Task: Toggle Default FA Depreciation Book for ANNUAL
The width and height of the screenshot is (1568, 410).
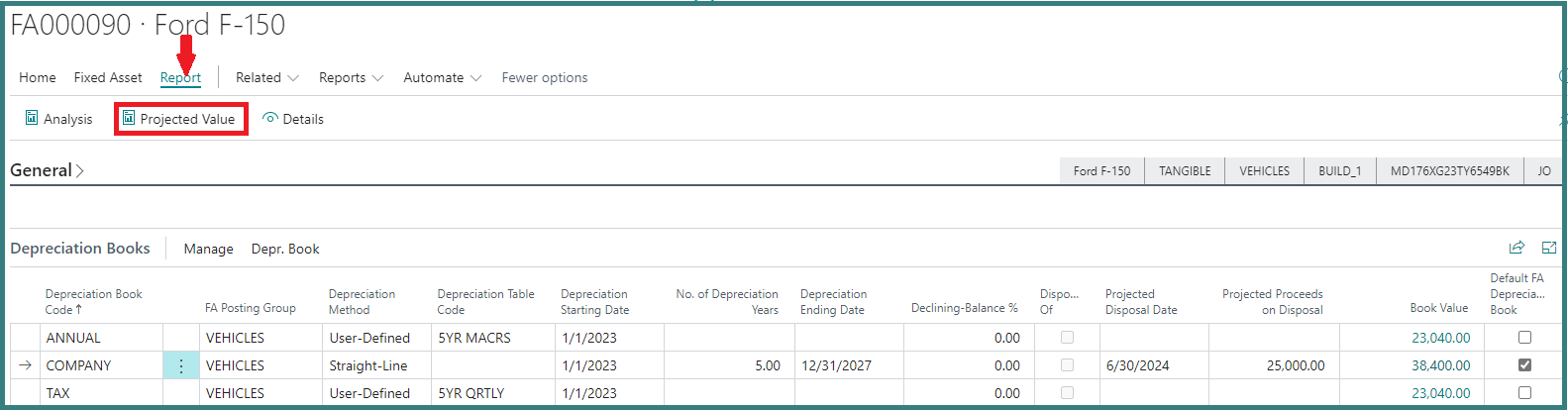Action: [1524, 338]
